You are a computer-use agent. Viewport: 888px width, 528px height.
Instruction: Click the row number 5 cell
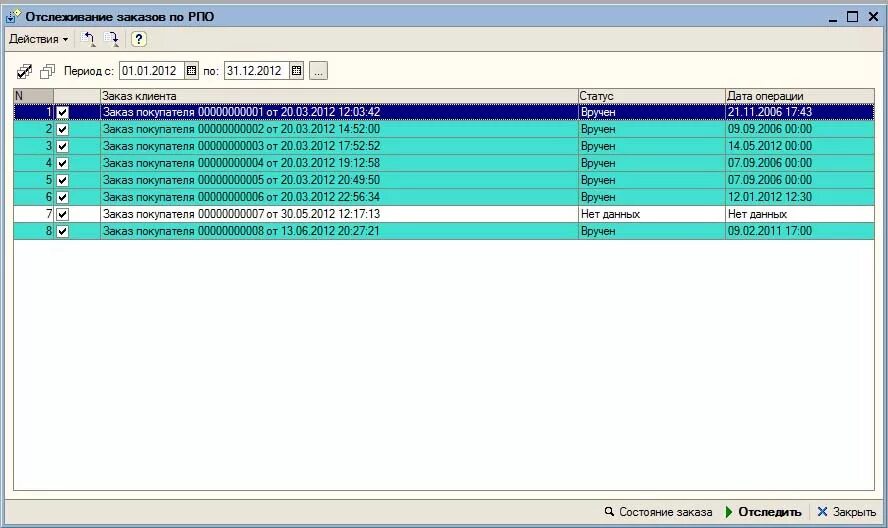tap(33, 180)
